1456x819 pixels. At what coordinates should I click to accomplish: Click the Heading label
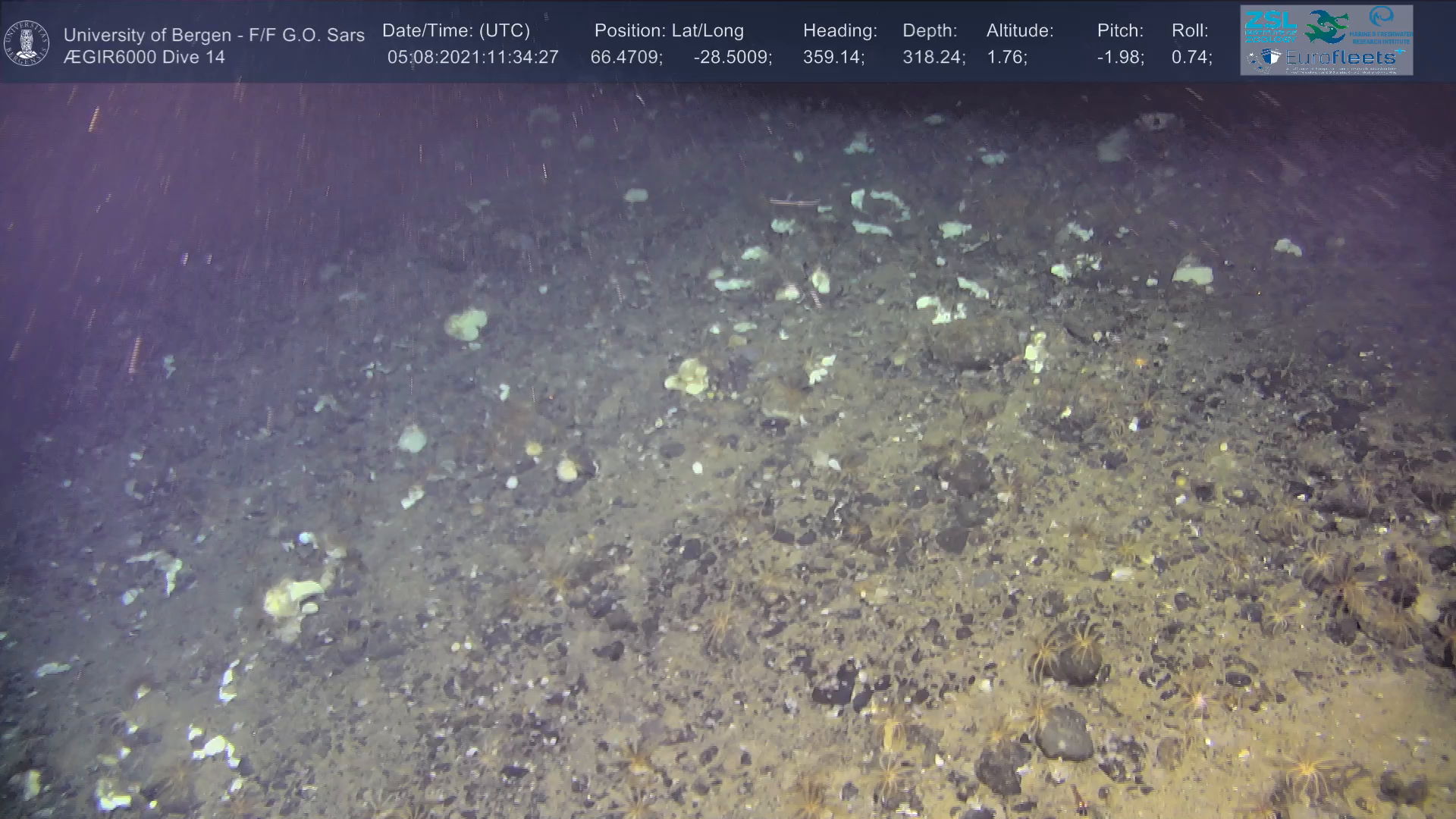click(839, 31)
